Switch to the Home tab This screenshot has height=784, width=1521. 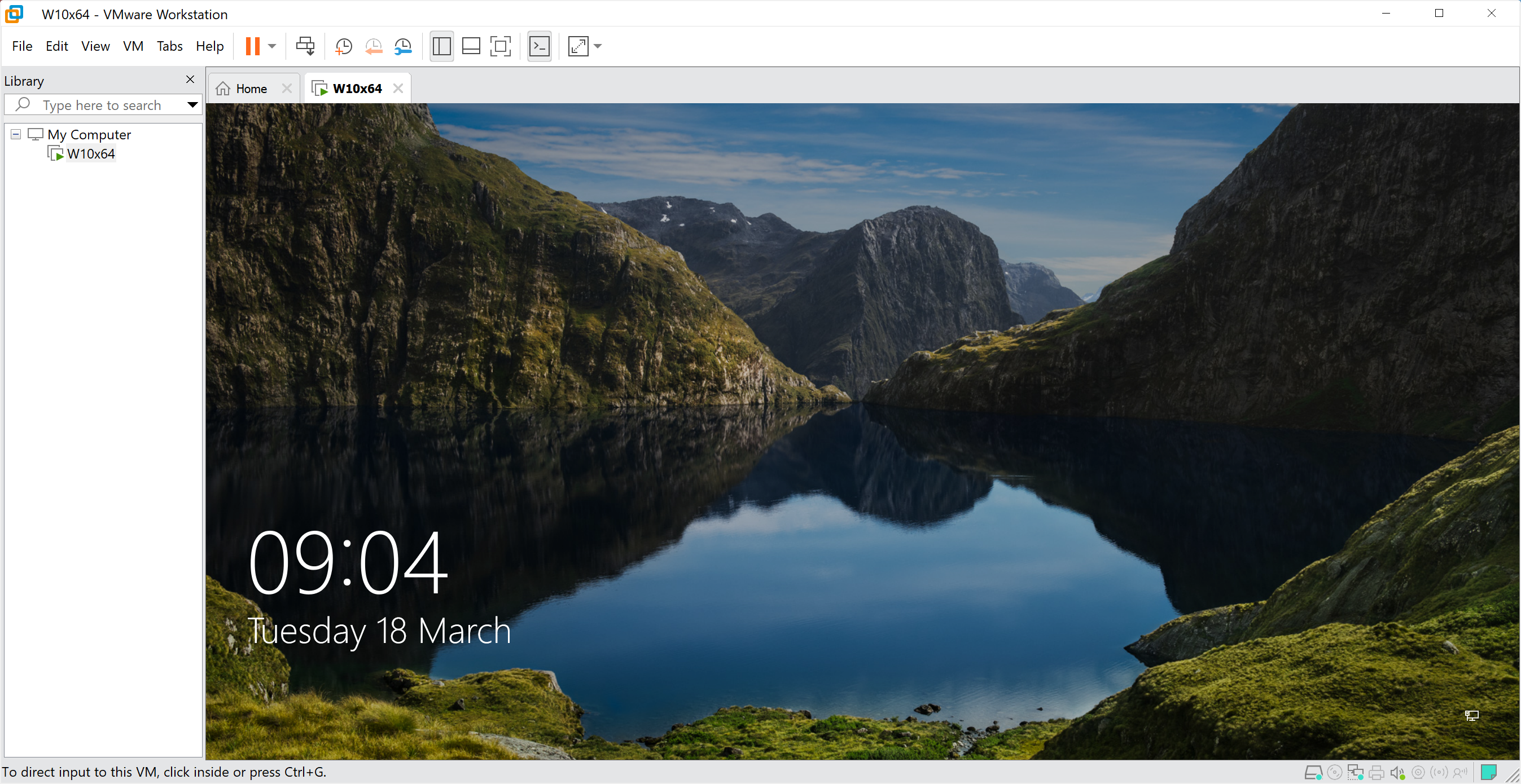point(252,88)
